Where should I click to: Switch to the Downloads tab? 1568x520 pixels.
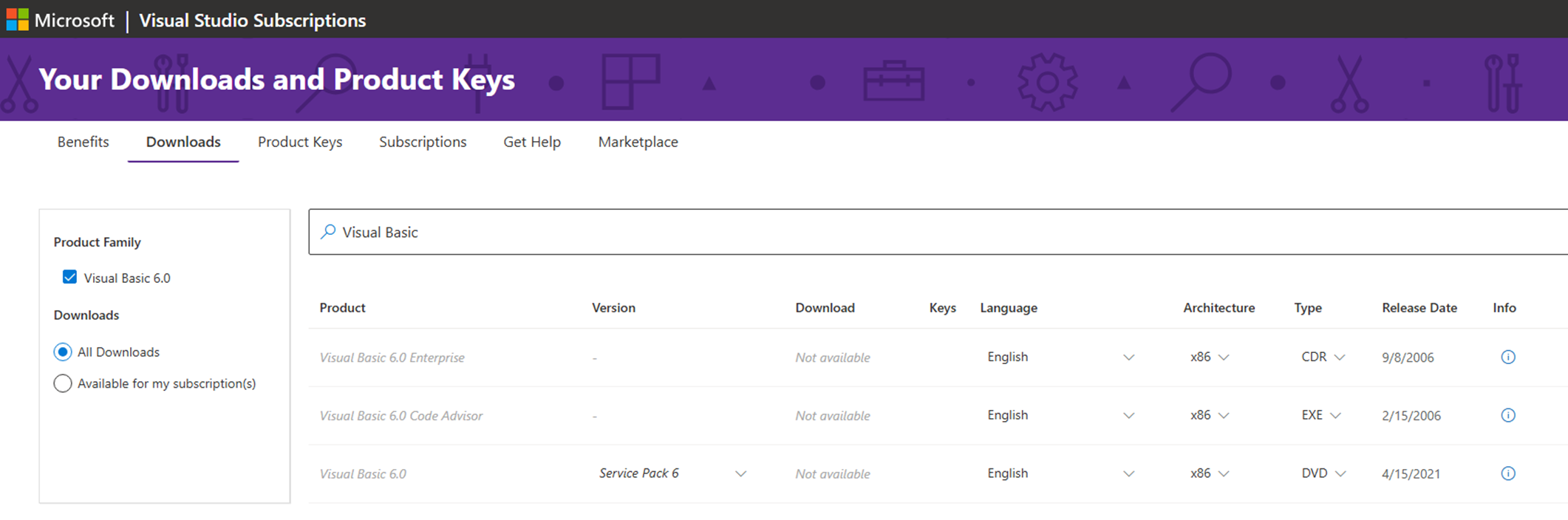(x=183, y=142)
